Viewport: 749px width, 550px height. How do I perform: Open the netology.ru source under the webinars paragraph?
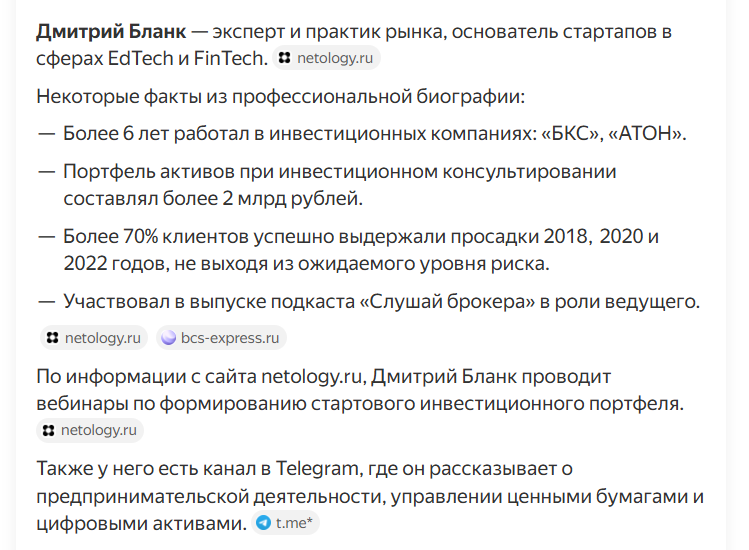click(100, 431)
